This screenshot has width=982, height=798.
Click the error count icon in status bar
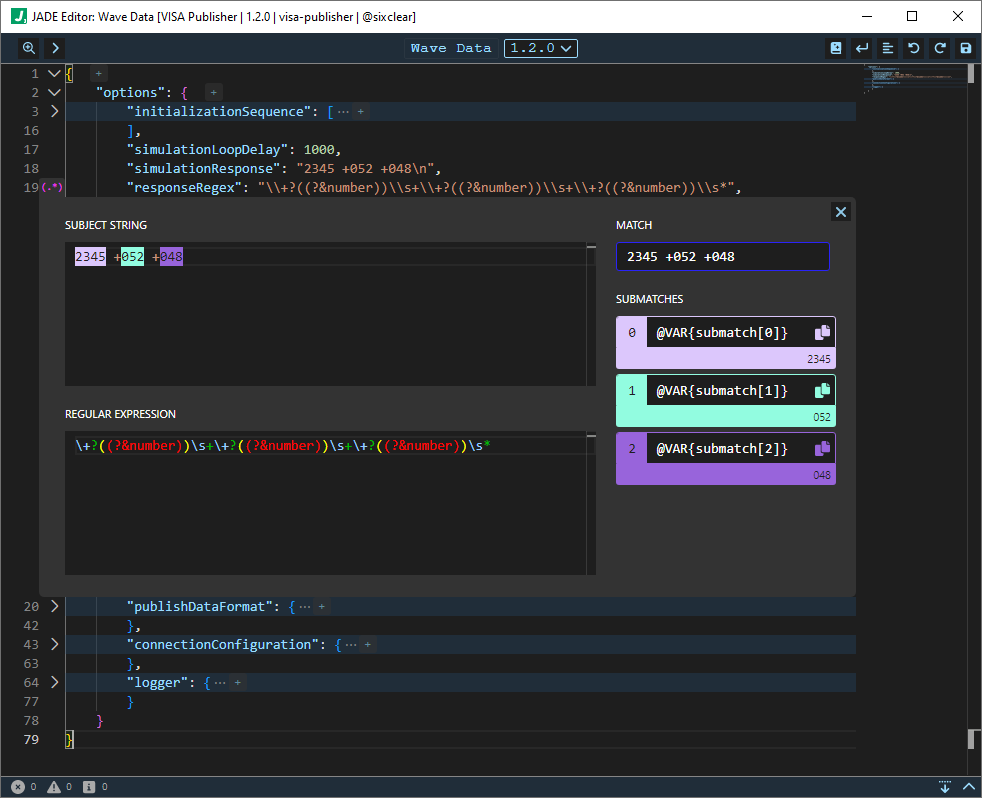18,786
